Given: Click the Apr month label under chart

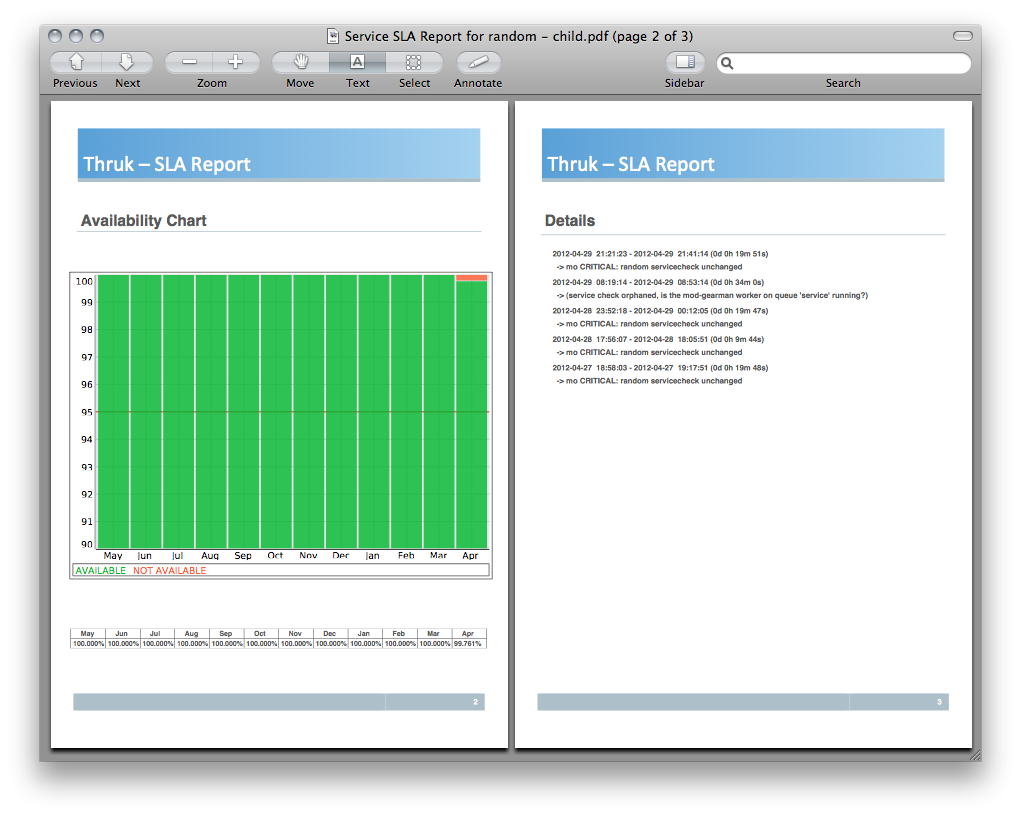Looking at the screenshot, I should [470, 556].
